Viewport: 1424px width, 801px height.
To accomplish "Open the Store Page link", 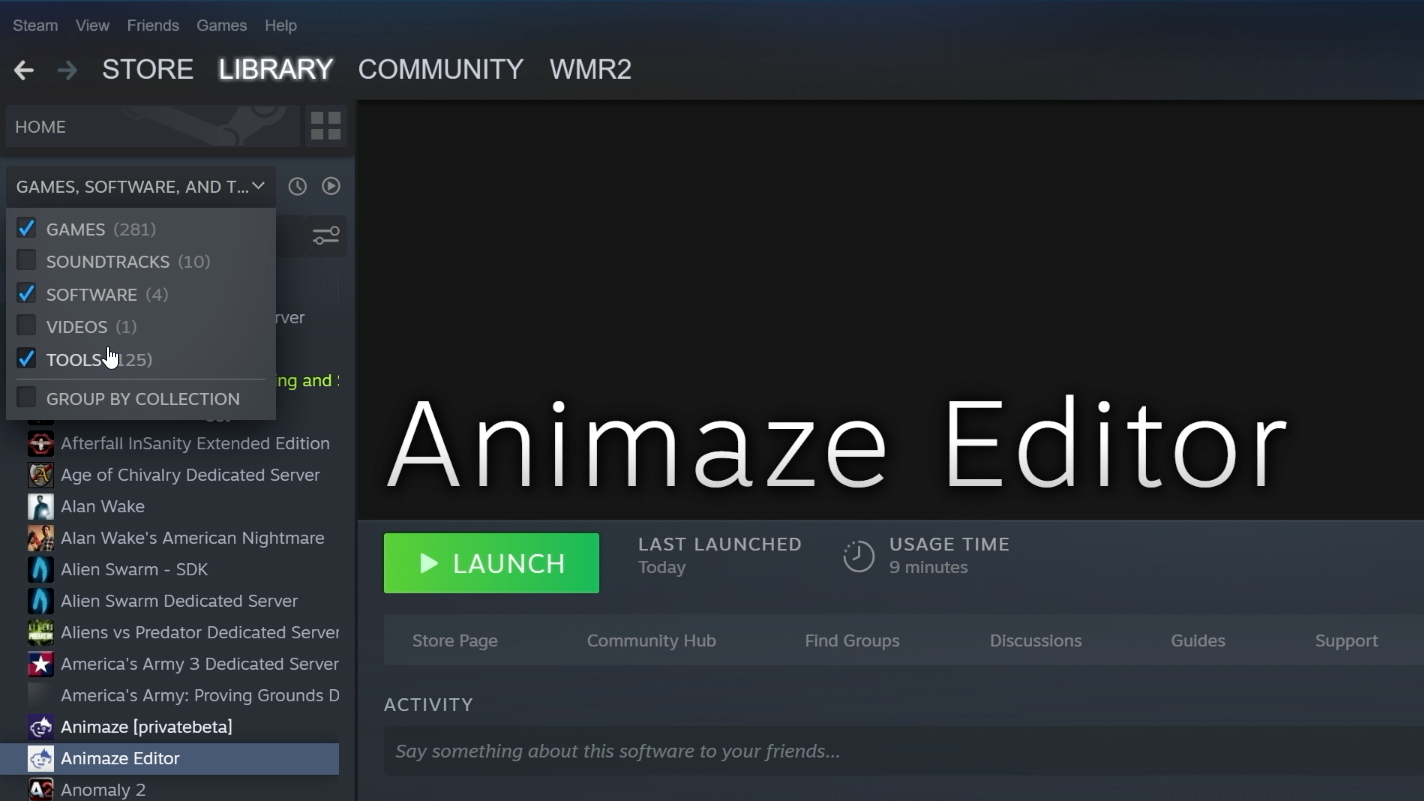I will 455,641.
